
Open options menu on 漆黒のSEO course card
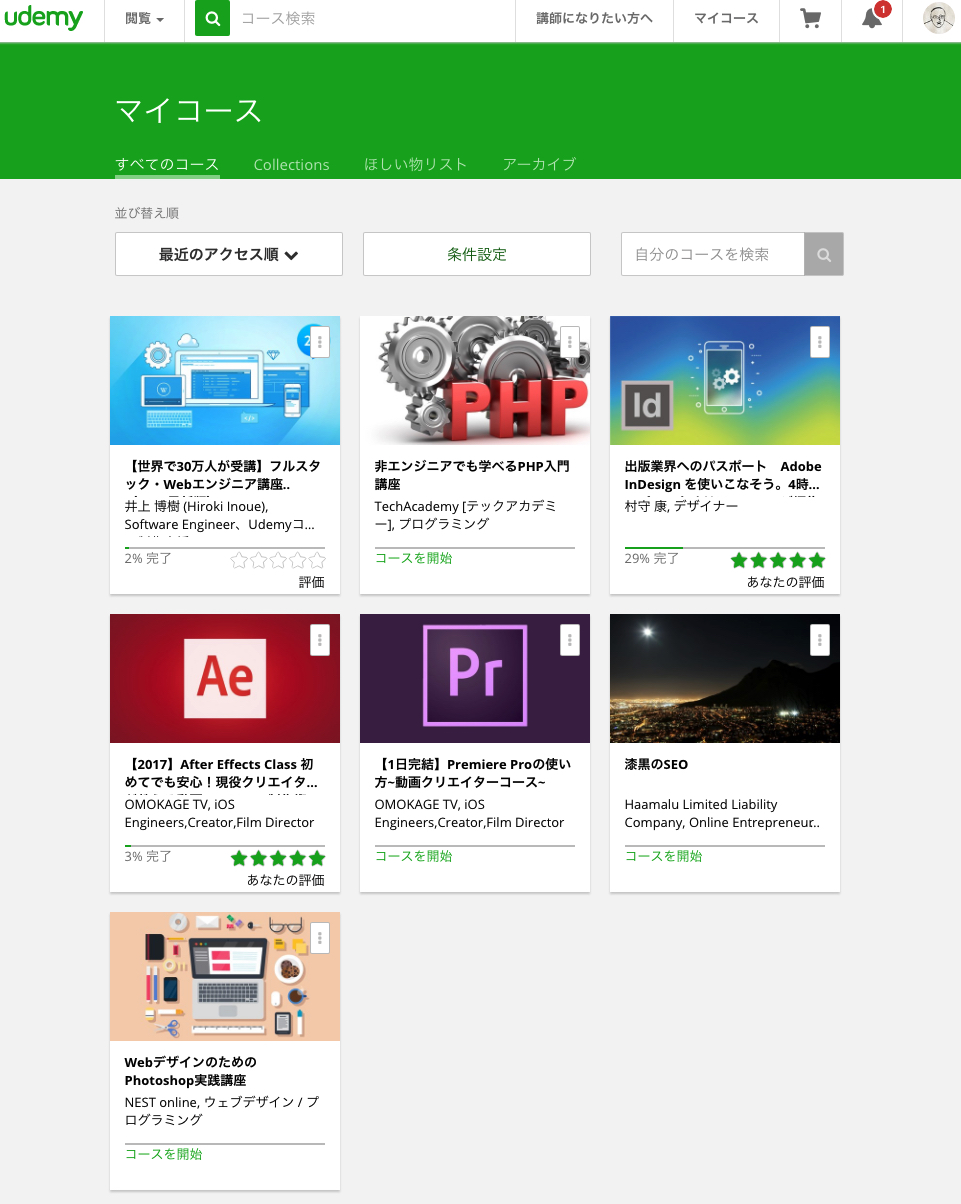pyautogui.click(x=819, y=639)
